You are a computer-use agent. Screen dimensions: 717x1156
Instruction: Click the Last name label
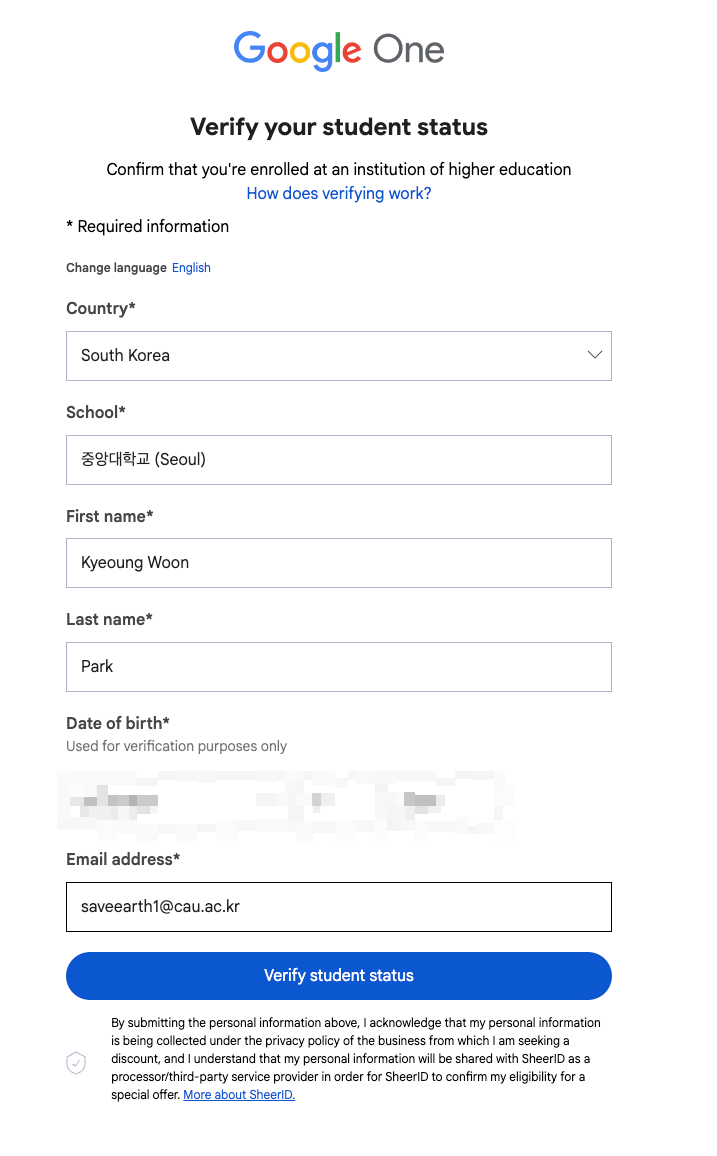[109, 619]
